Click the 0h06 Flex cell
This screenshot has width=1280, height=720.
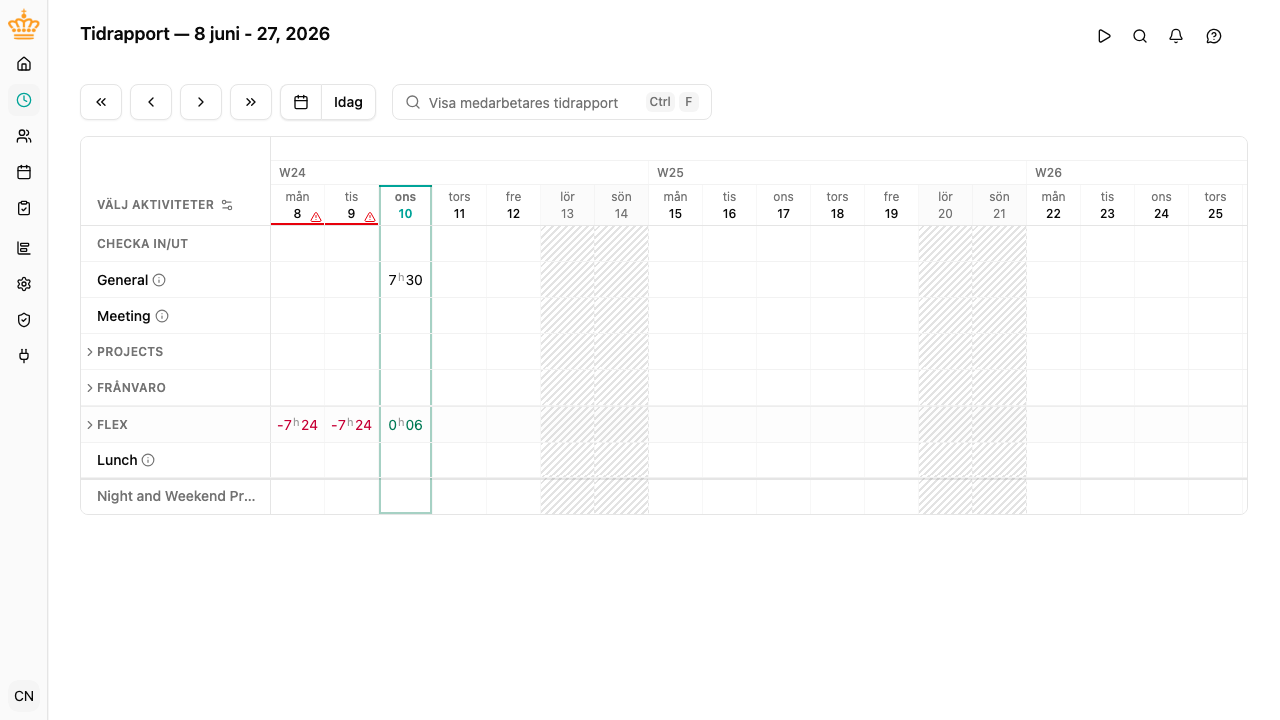405,425
